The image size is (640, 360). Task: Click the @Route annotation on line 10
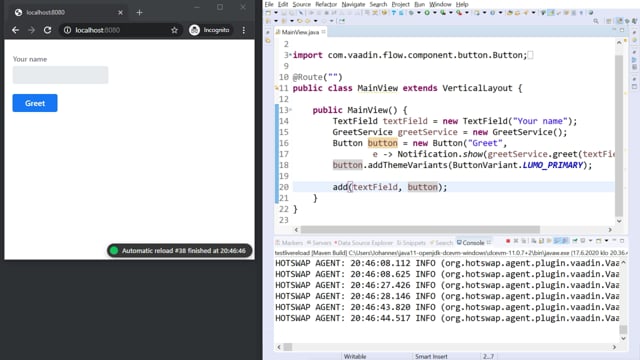[x=318, y=77]
